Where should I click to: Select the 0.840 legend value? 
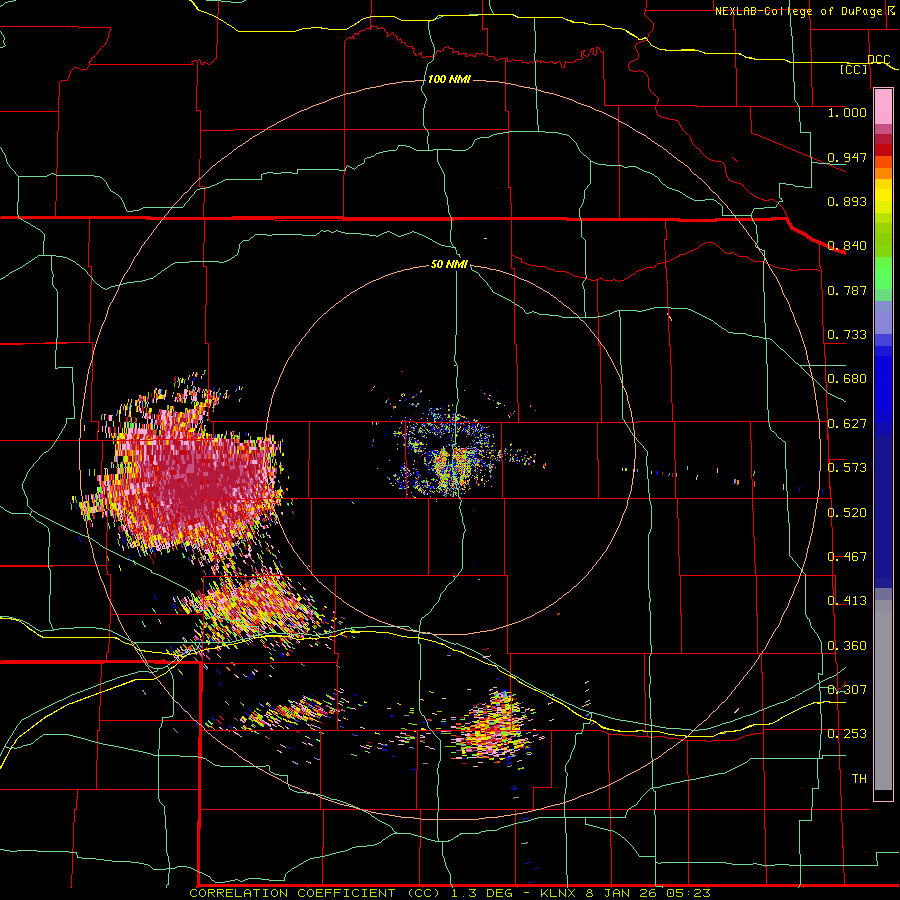tap(847, 246)
